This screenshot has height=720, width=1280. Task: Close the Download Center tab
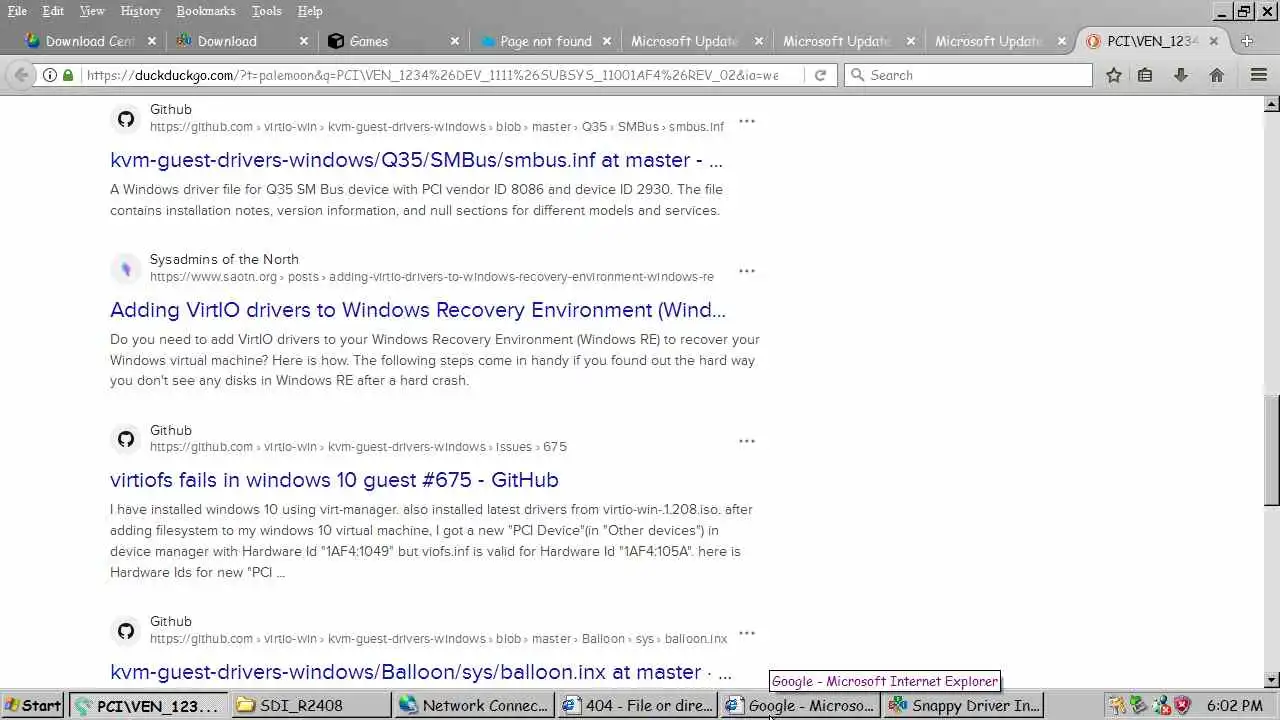pyautogui.click(x=152, y=41)
